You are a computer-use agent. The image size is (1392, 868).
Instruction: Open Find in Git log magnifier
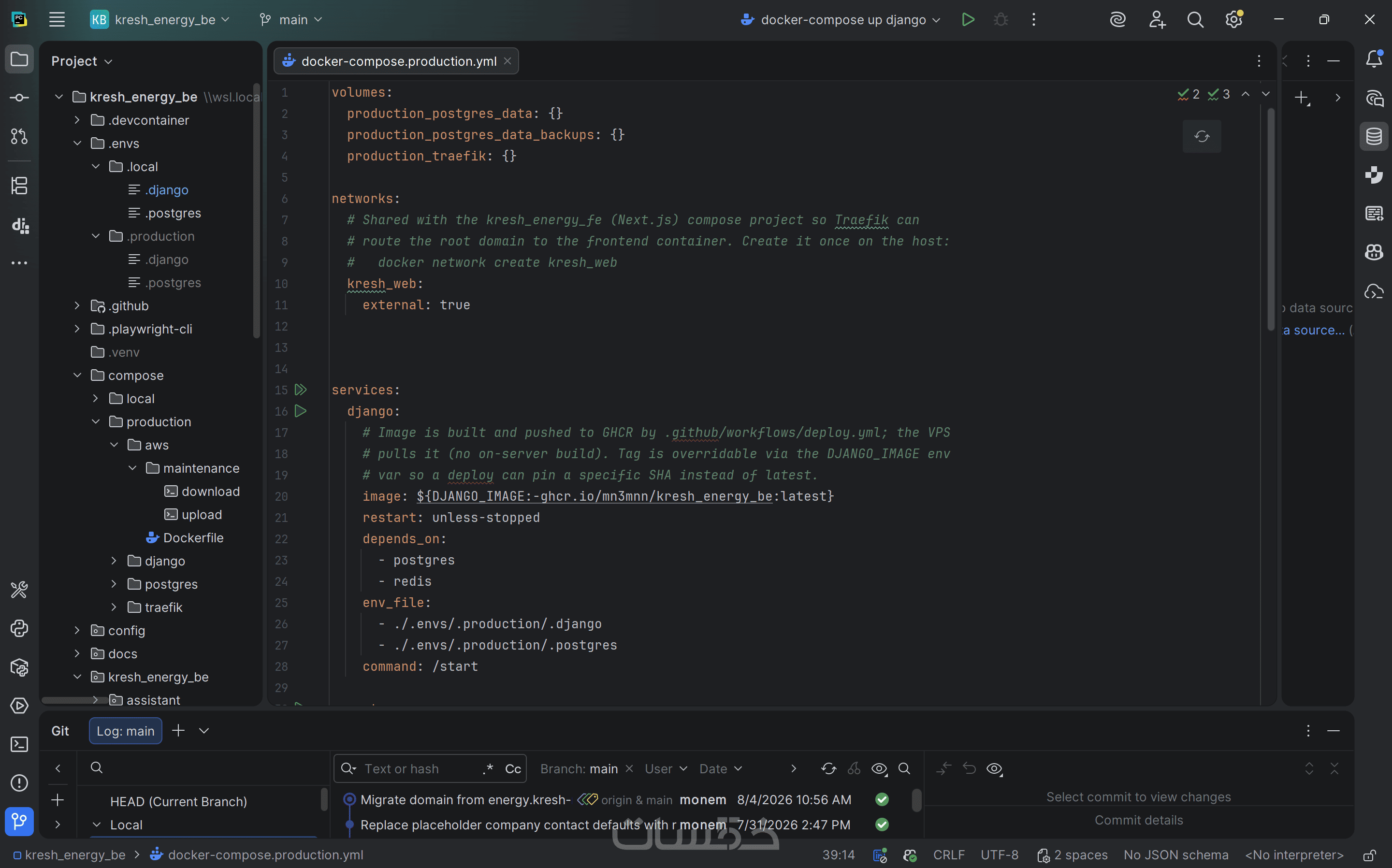click(904, 769)
